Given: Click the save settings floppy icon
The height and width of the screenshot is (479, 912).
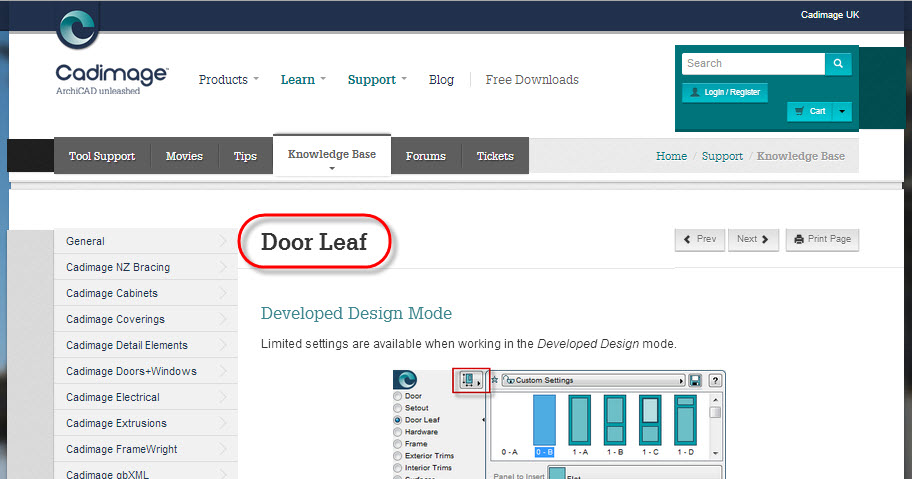Looking at the screenshot, I should (x=695, y=381).
